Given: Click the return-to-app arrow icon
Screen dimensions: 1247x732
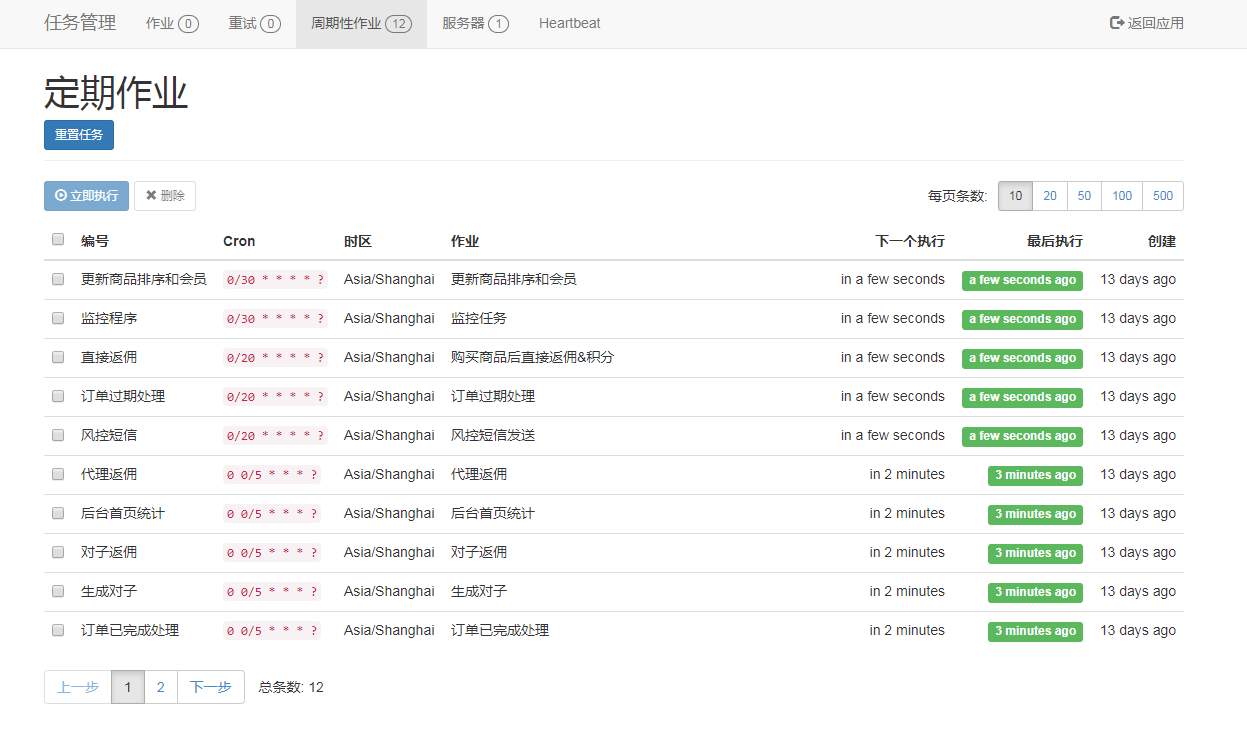Looking at the screenshot, I should pyautogui.click(x=1117, y=23).
